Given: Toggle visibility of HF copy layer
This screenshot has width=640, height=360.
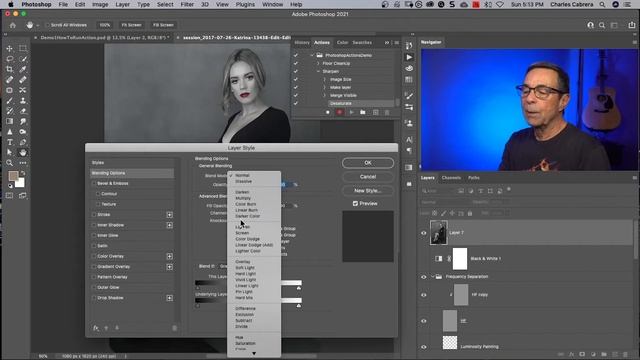Looking at the screenshot, I should 424,295.
